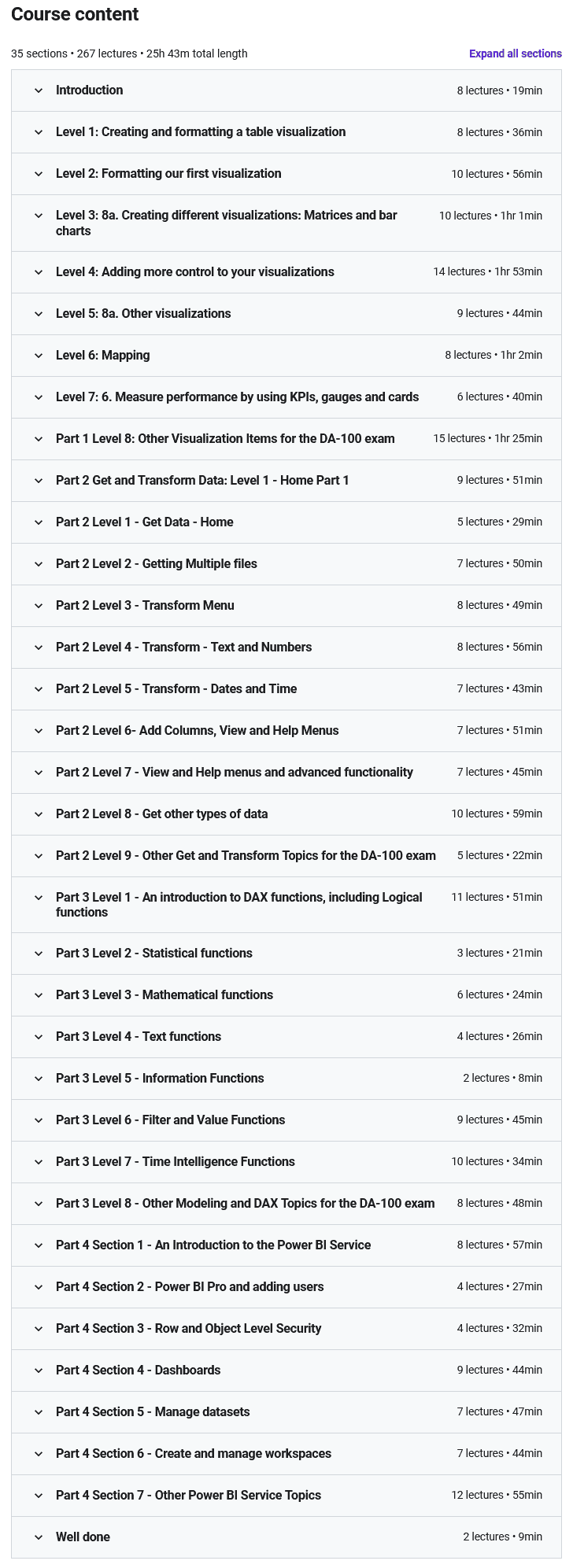Open 'Part 2 Level 1 - Get Data - Home' title
Viewport: 573px width, 1568px height.
click(x=145, y=522)
